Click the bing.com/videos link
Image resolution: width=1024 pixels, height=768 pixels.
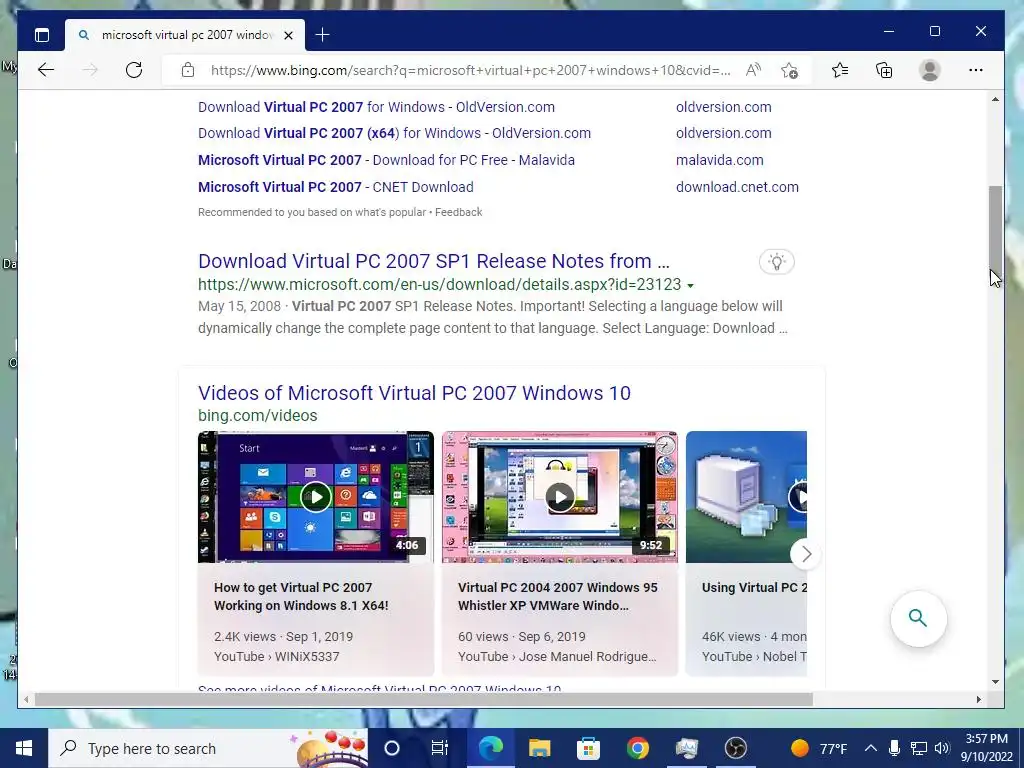coord(257,415)
